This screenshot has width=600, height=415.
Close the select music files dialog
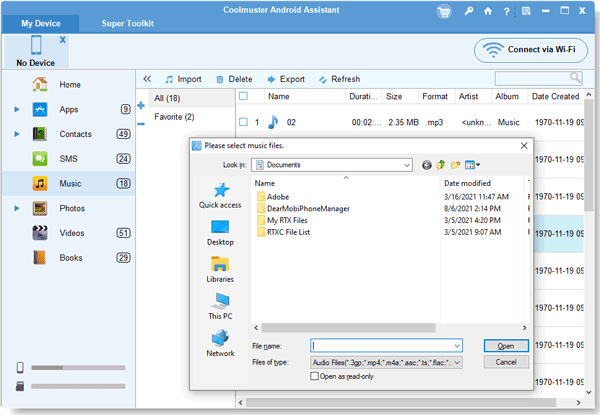point(524,146)
